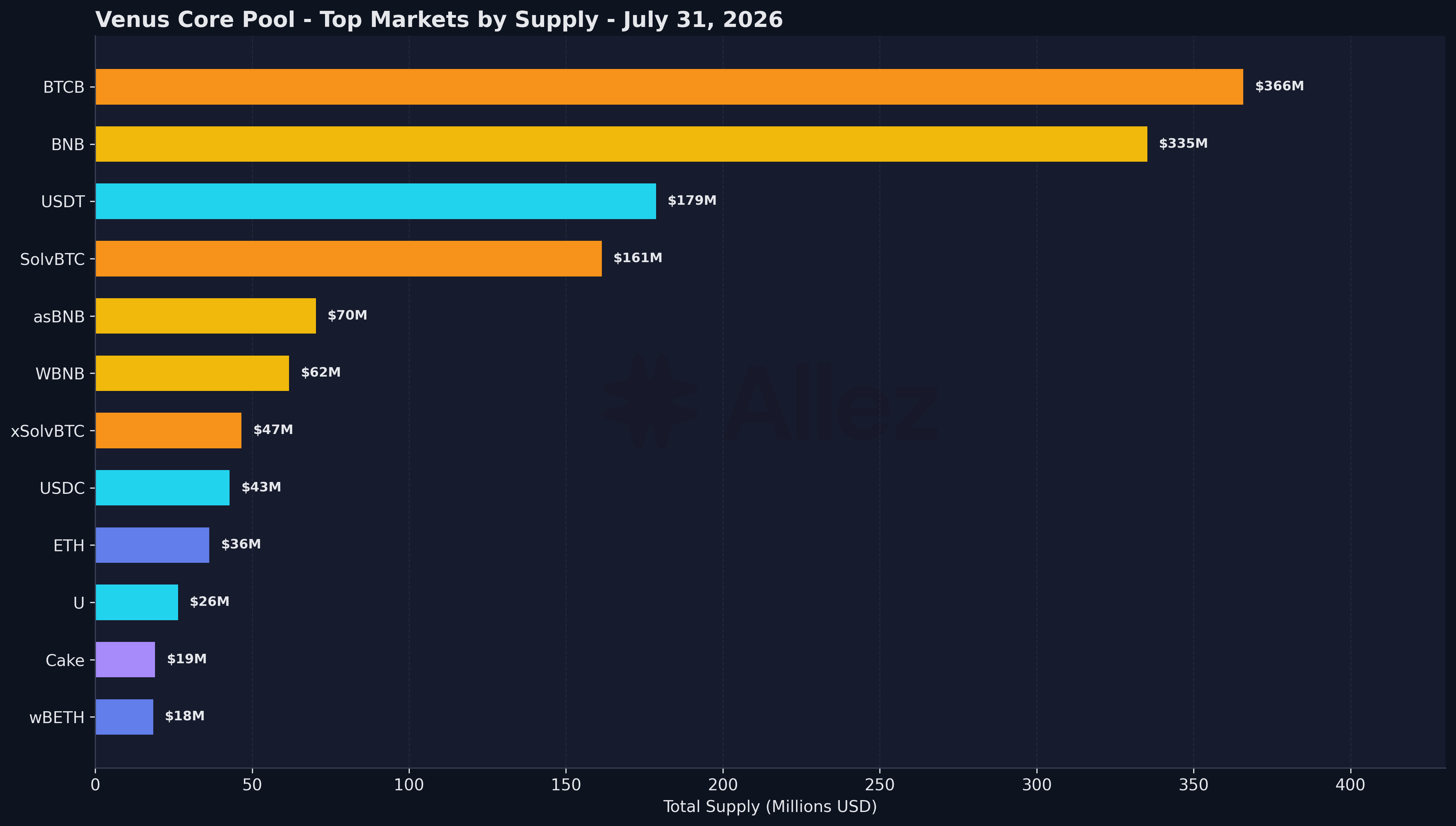Click the '200' x-axis tick label
Viewport: 1456px width, 826px height.
723,785
